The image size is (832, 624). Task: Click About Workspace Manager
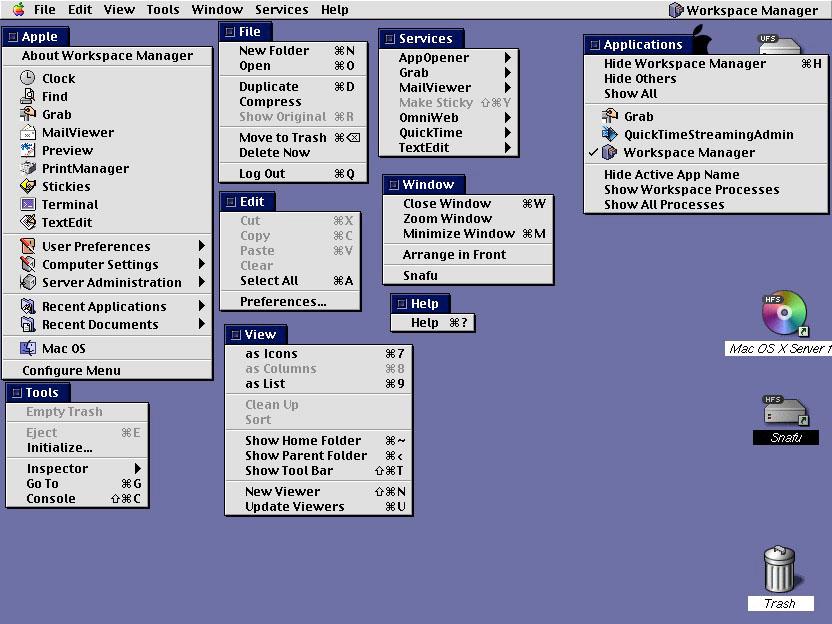point(108,56)
